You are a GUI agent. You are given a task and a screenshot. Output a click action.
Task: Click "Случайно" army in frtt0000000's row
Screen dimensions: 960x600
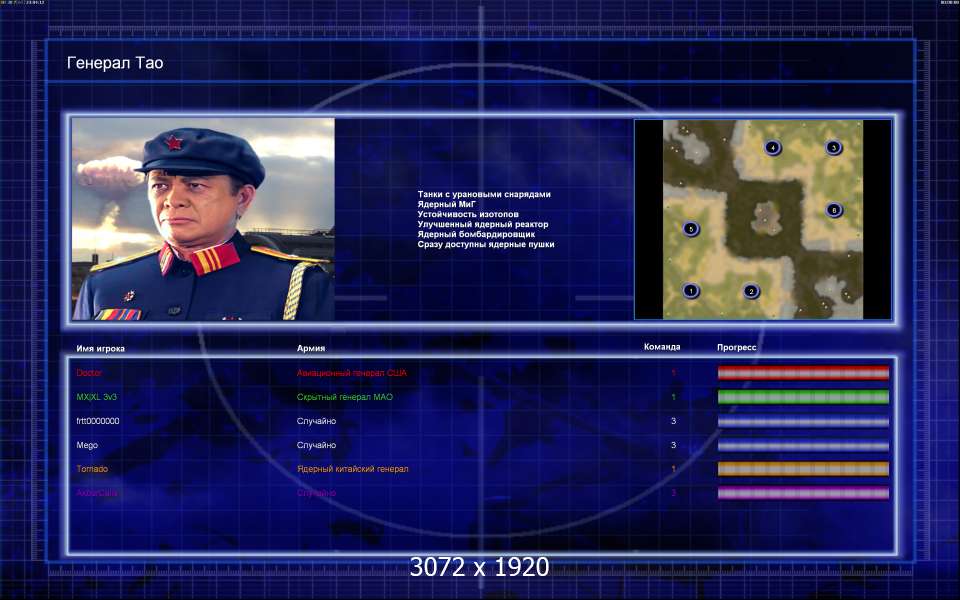coord(317,421)
